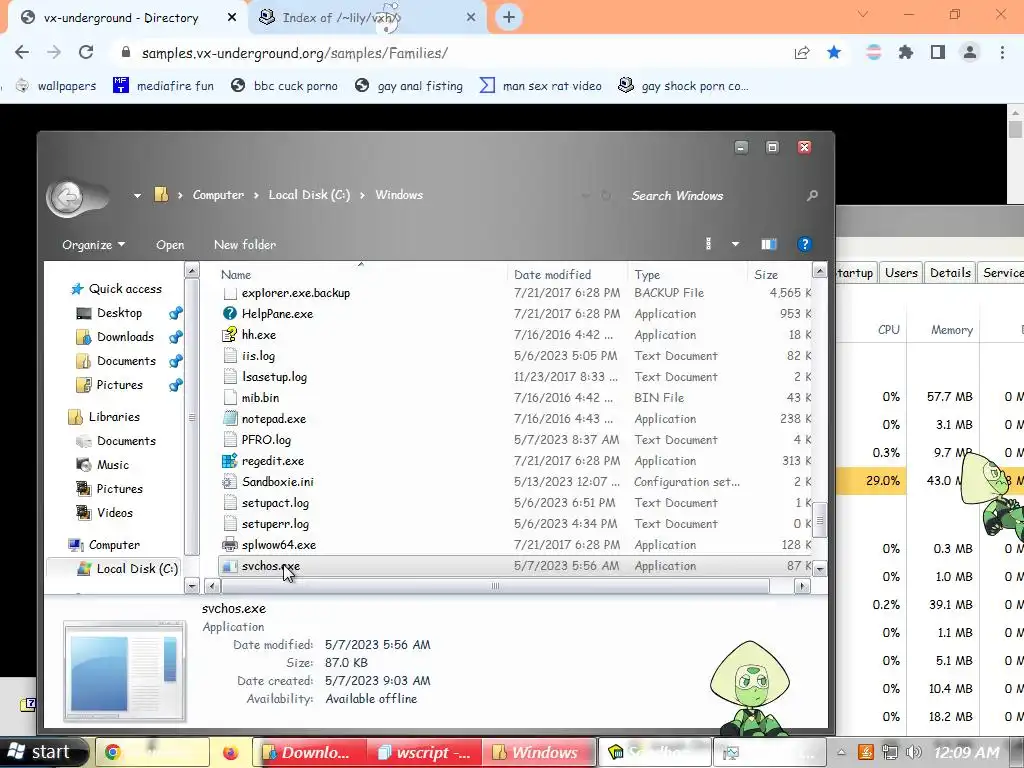Switch to the Index of /~lily tab
Viewport: 1024px width, 768px height.
coord(366,18)
